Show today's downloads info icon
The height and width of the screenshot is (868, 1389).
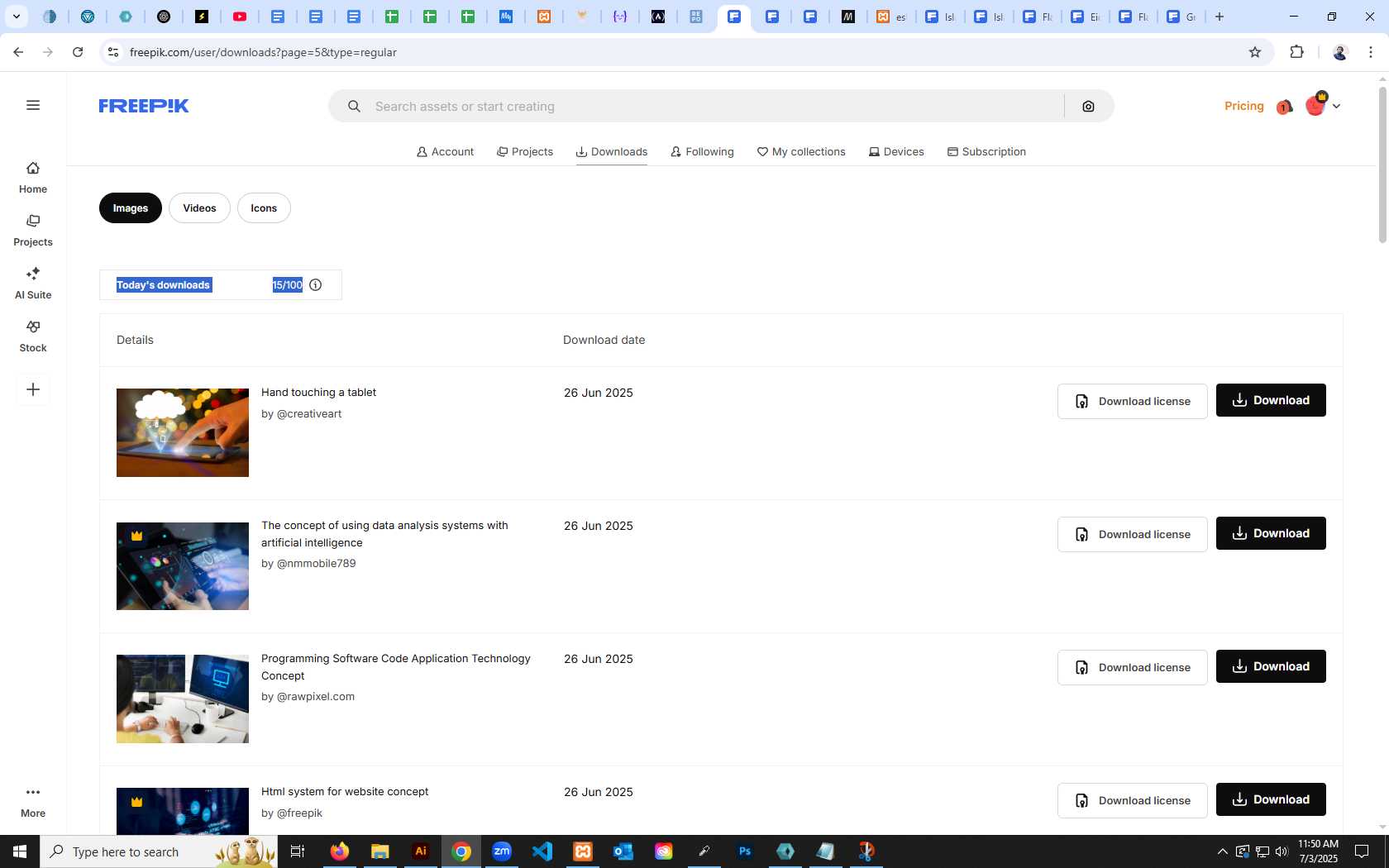pos(315,284)
